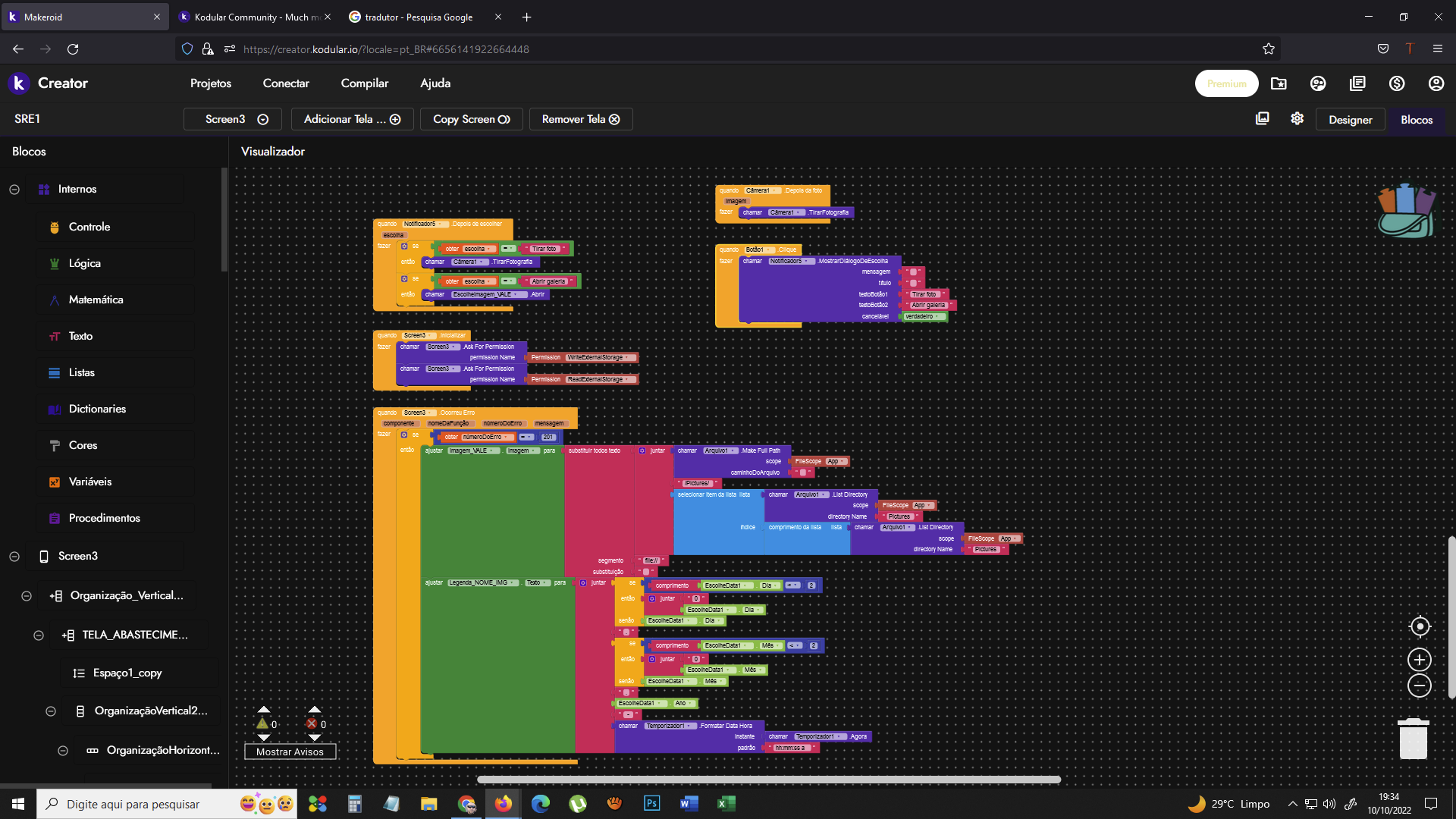The width and height of the screenshot is (1456, 819).
Task: Open new browser tab
Action: 526,17
